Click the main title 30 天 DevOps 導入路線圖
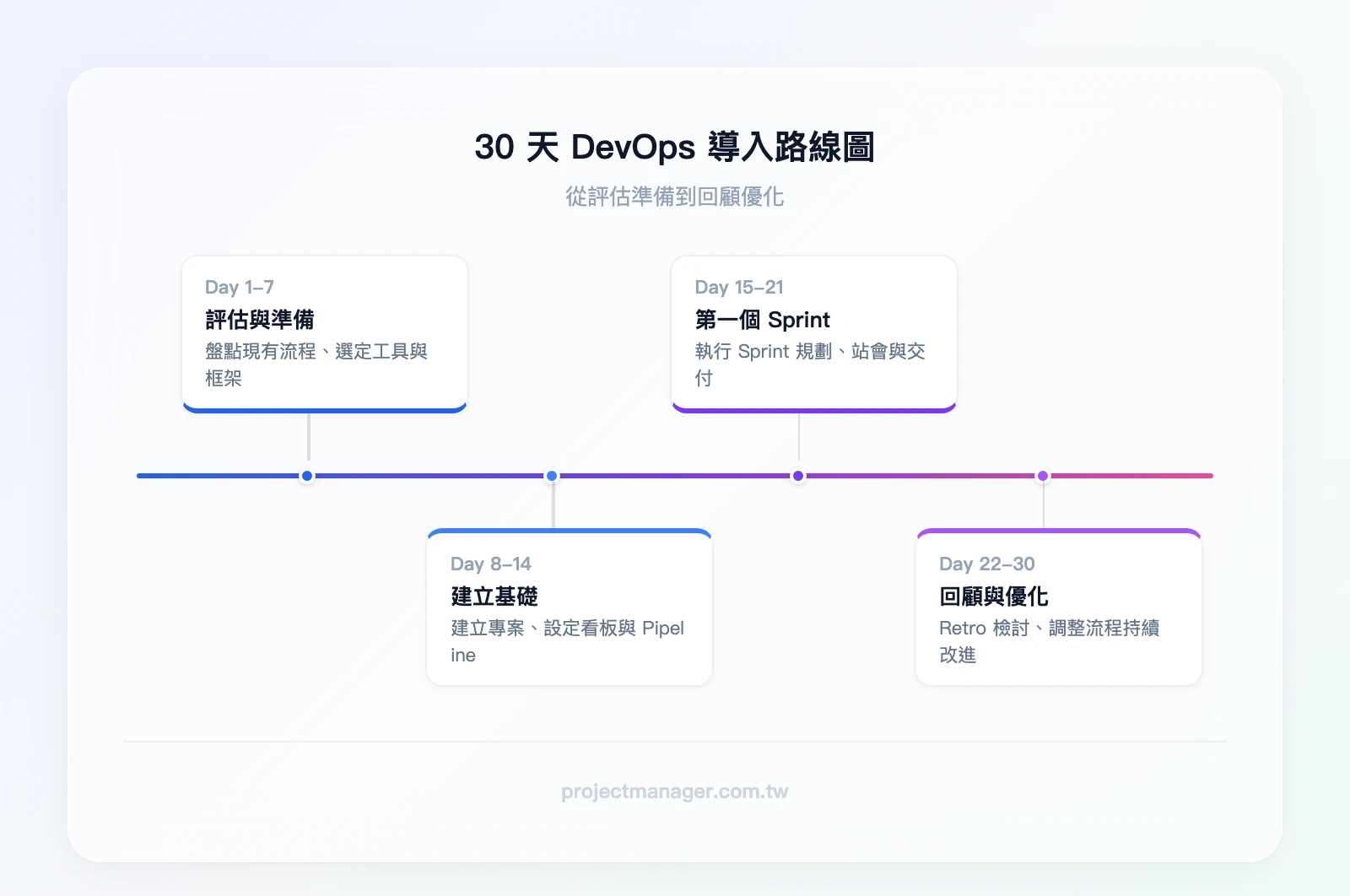 (x=674, y=146)
